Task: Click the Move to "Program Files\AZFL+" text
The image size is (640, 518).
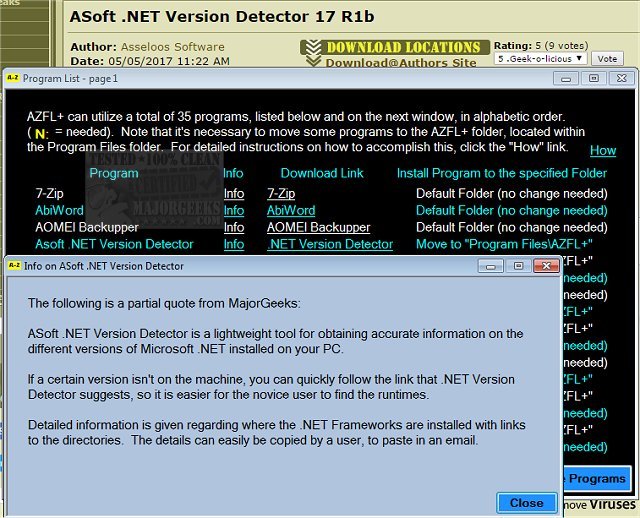Action: coord(504,244)
